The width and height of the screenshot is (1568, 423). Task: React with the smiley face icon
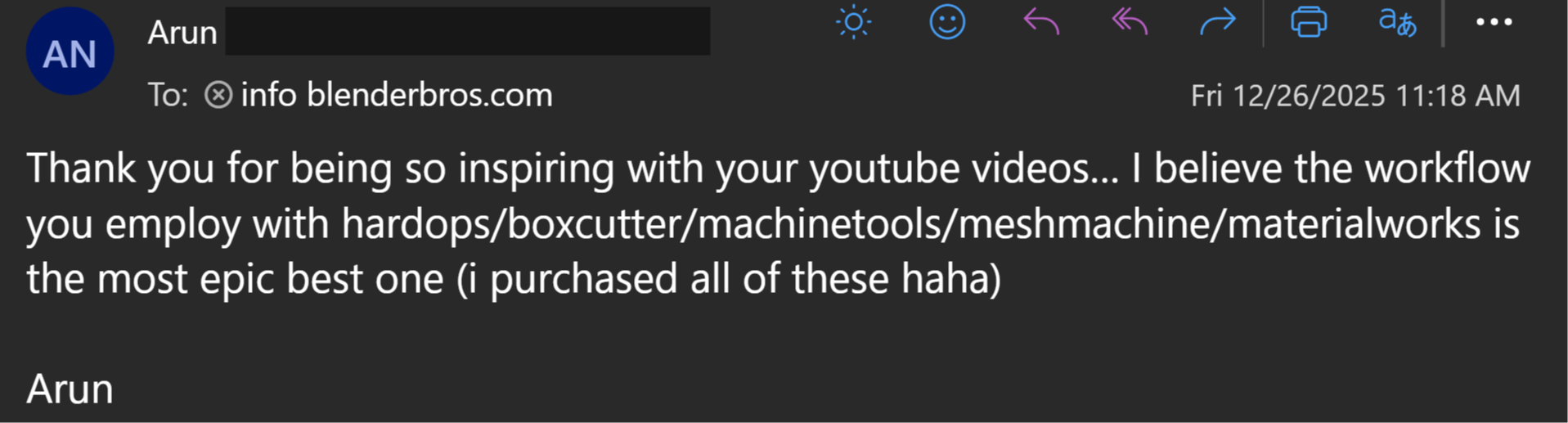(947, 22)
